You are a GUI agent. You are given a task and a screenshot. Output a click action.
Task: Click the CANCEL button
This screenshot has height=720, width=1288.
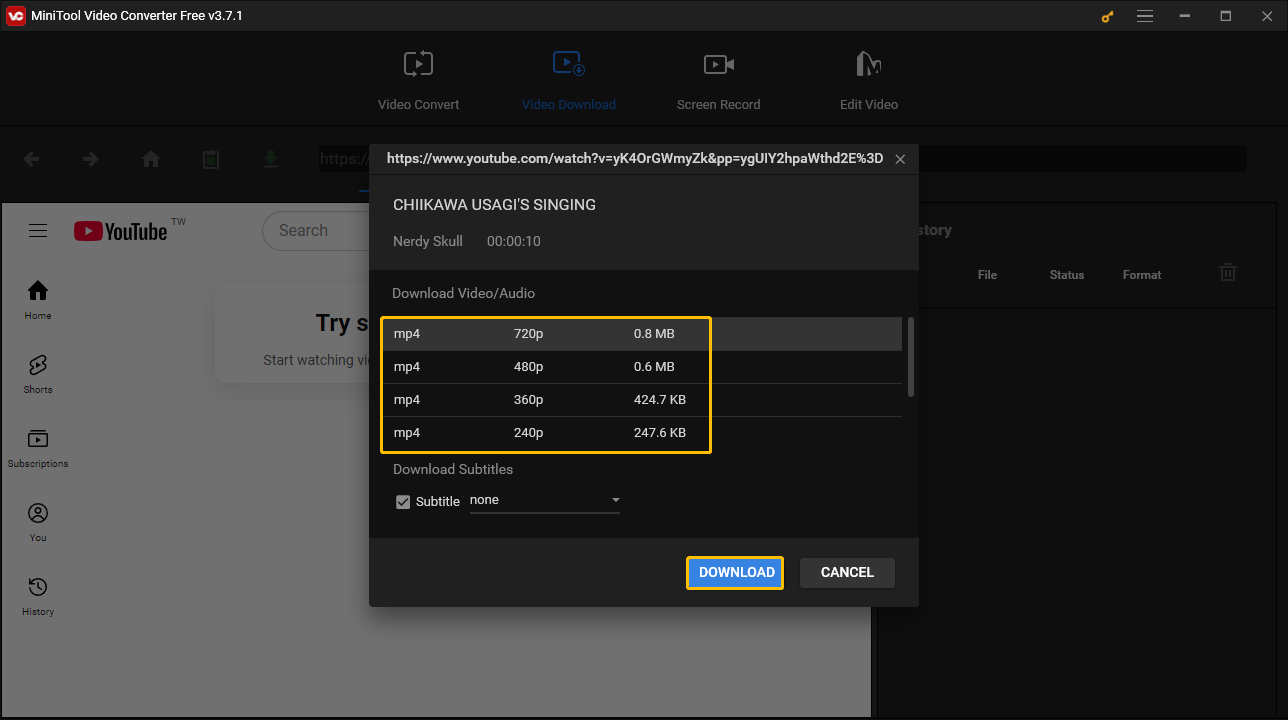click(847, 572)
